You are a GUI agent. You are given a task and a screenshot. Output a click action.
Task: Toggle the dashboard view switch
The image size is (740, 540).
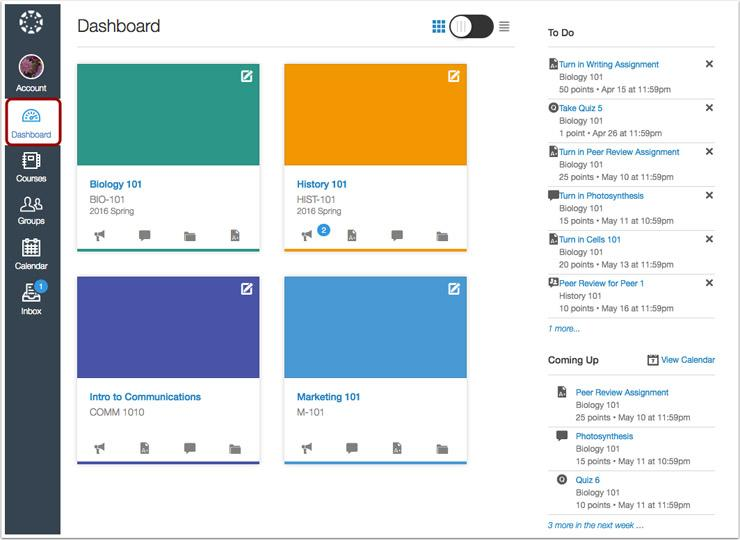[x=471, y=26]
